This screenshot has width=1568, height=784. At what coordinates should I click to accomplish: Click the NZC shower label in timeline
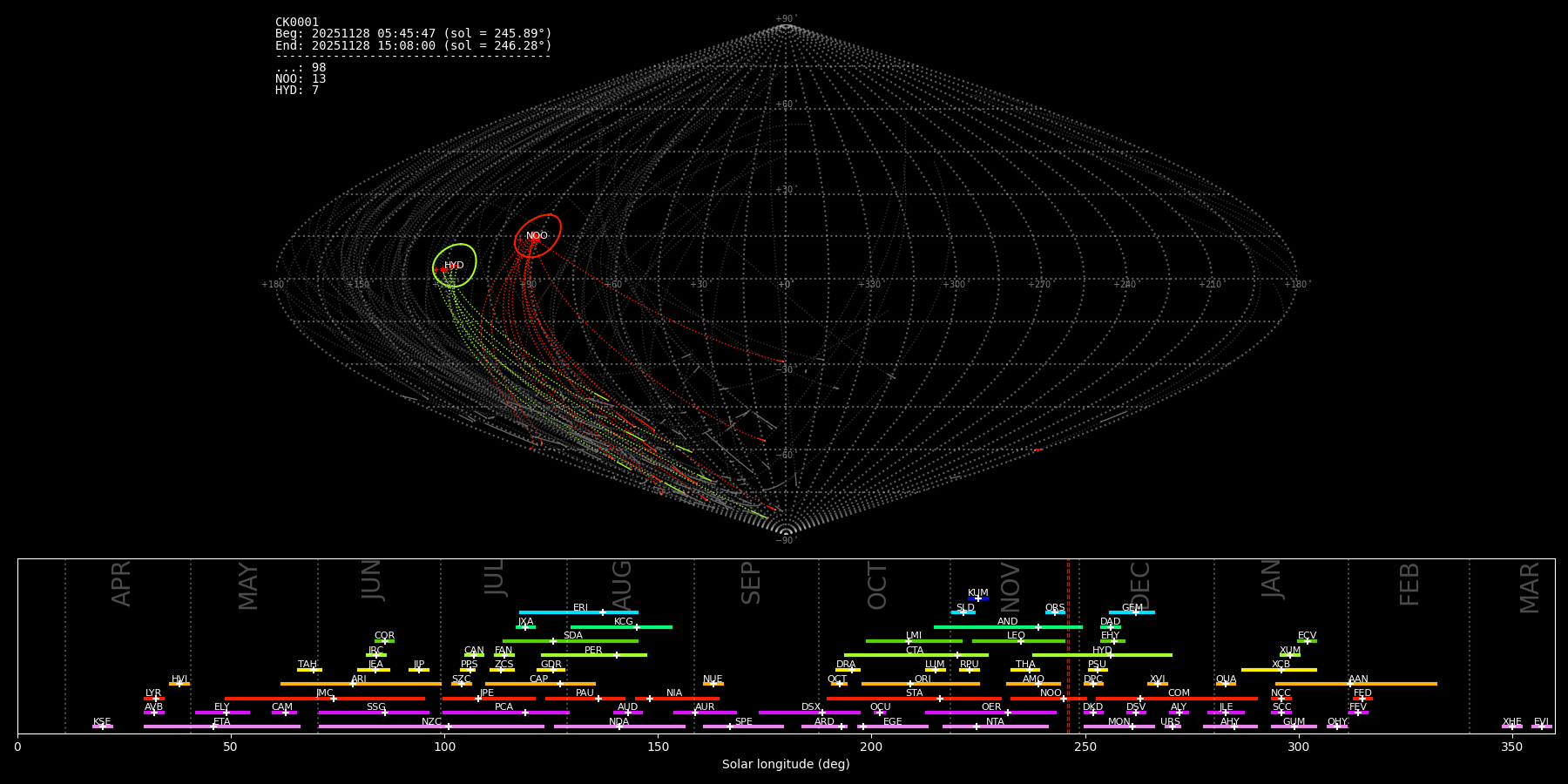click(x=432, y=722)
